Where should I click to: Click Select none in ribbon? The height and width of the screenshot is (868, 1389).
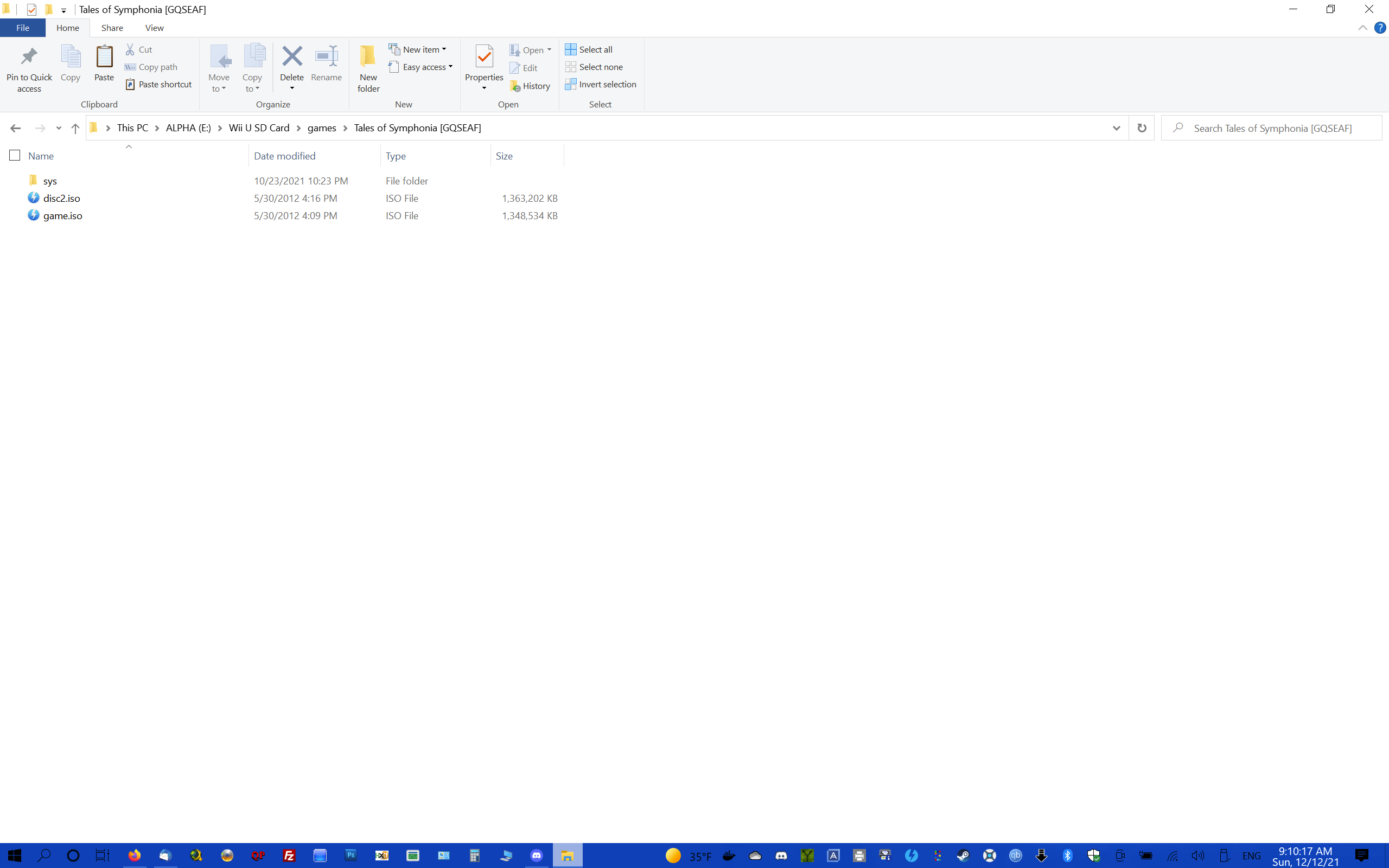(594, 67)
